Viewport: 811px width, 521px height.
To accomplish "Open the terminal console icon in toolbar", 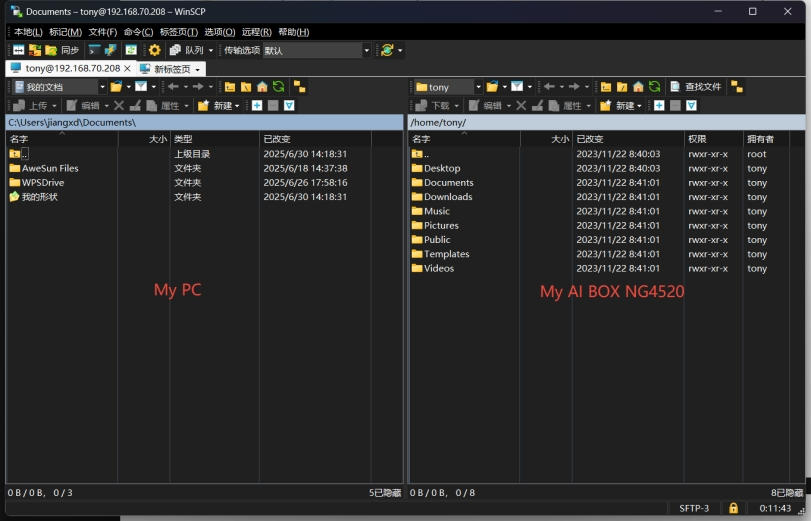I will coord(95,50).
